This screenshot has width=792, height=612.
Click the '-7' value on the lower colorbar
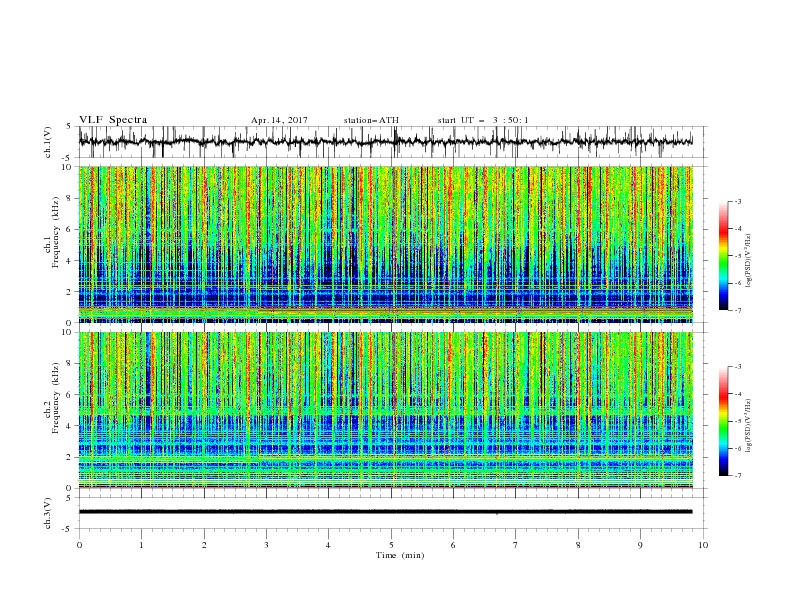(x=738, y=476)
